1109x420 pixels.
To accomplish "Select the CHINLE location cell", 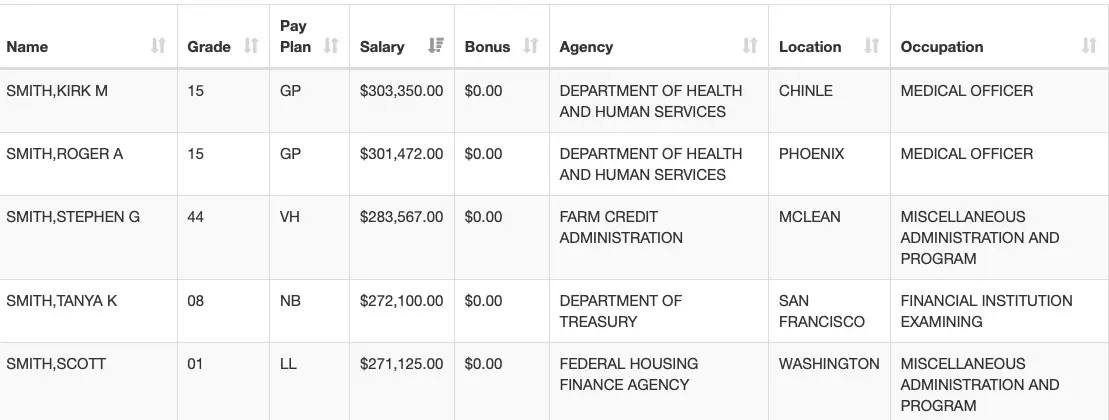I will click(x=805, y=91).
